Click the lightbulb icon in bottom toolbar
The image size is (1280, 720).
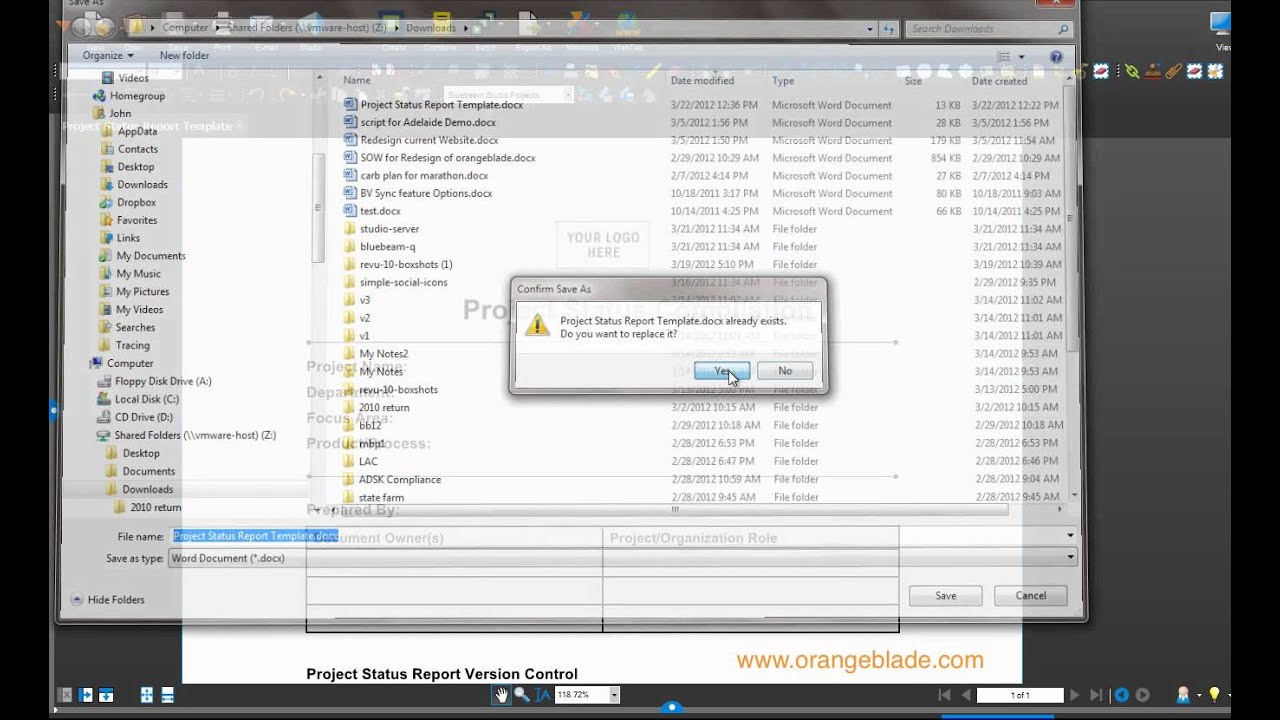pos(1215,694)
